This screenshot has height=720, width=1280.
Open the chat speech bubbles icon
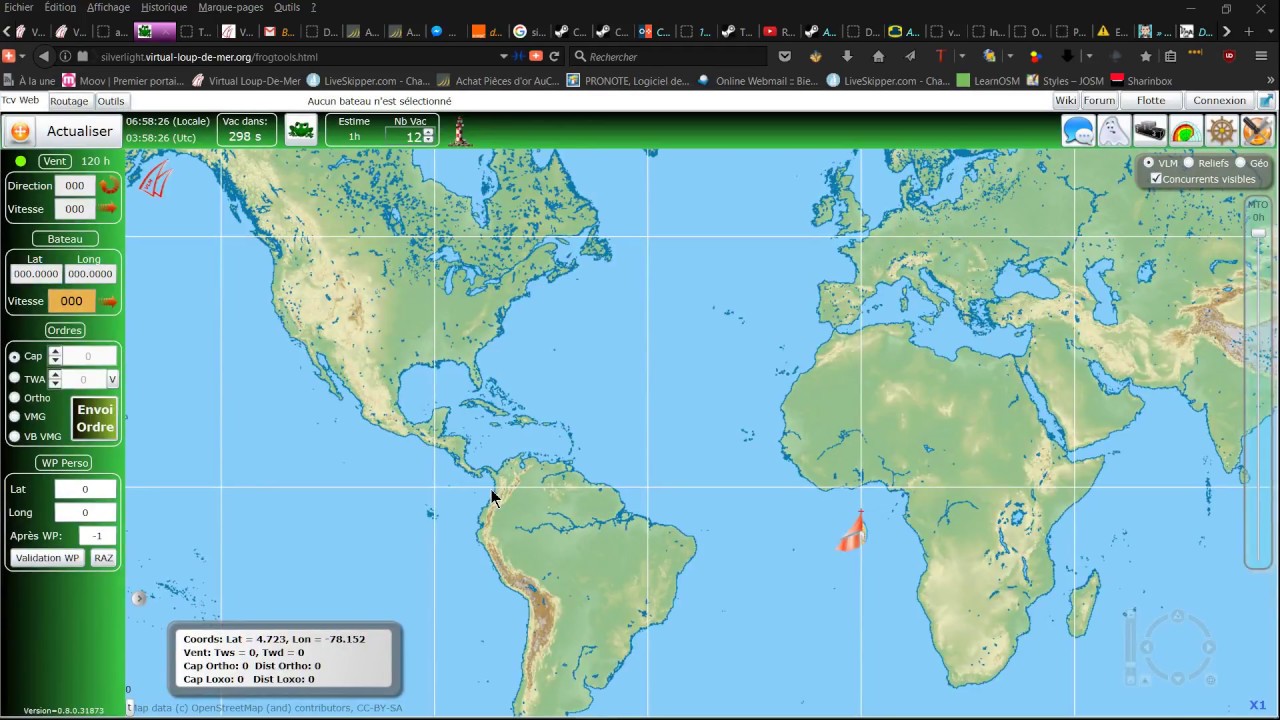point(1078,131)
